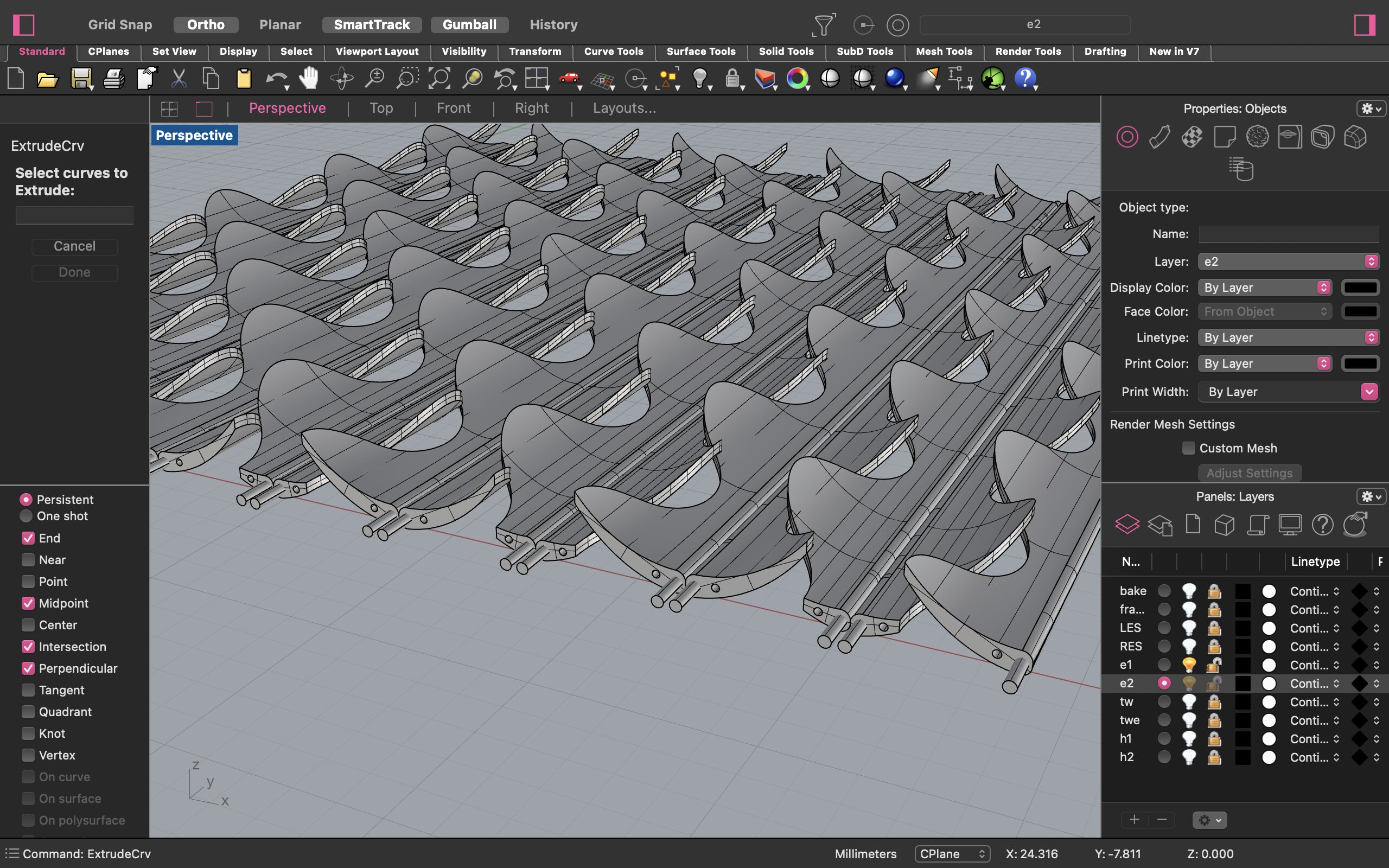The width and height of the screenshot is (1389, 868).
Task: Click the Select curves to Extrude input
Action: point(75,215)
